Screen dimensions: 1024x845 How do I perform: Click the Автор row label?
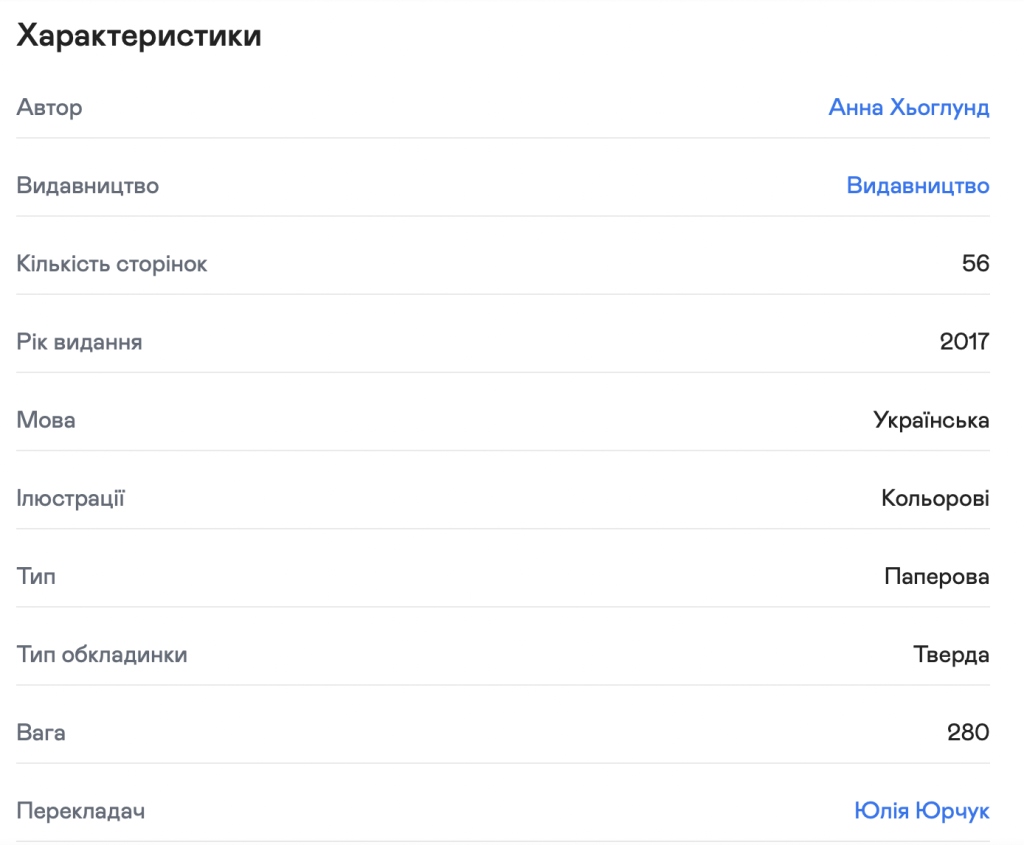click(49, 108)
